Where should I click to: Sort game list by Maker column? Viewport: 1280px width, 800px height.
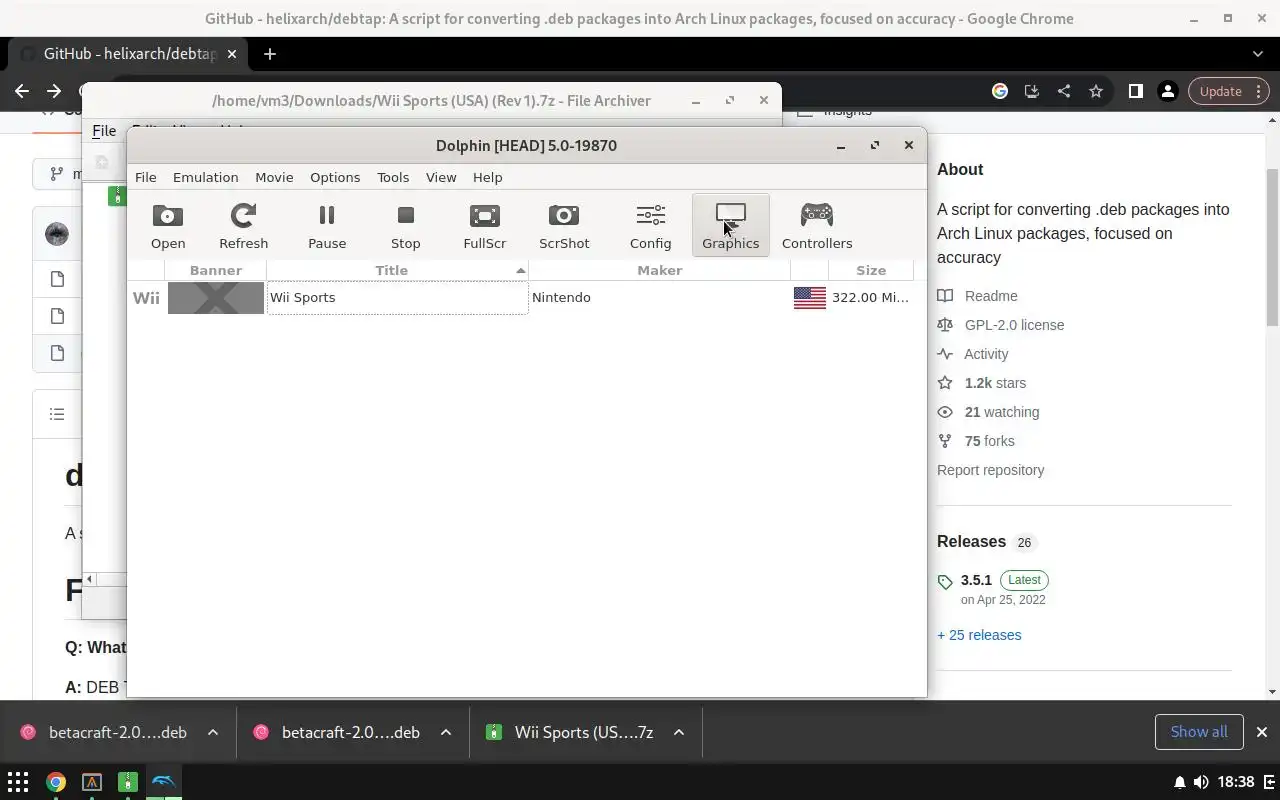pyautogui.click(x=660, y=270)
